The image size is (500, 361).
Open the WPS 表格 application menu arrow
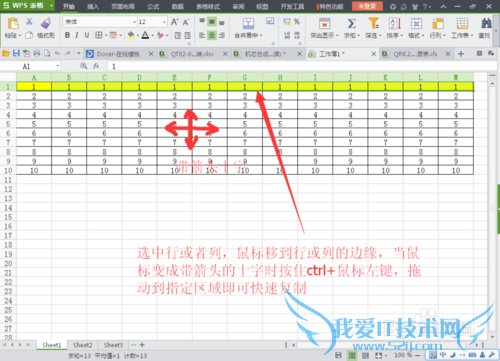click(51, 6)
